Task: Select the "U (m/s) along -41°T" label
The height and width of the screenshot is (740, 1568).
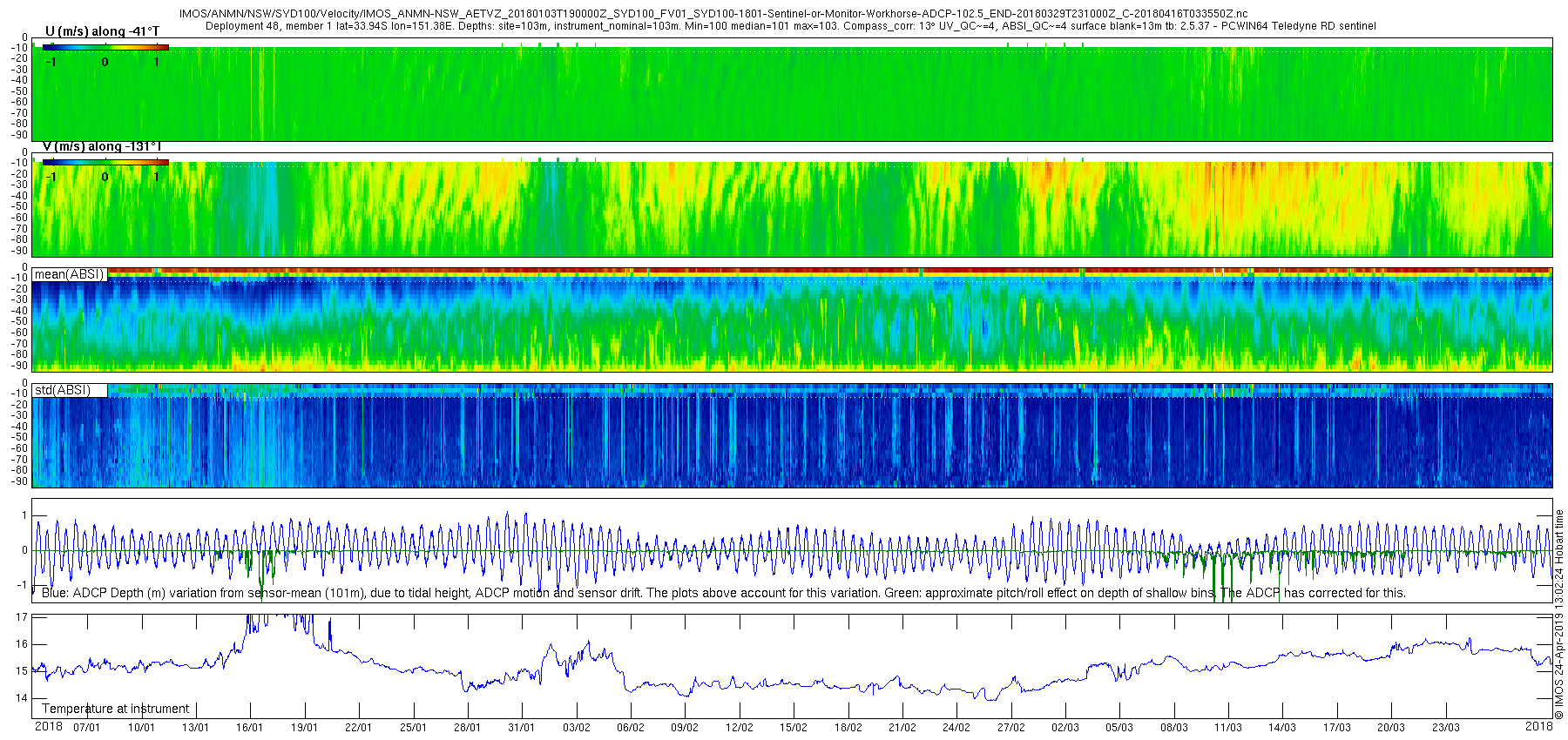Action: coord(103,31)
